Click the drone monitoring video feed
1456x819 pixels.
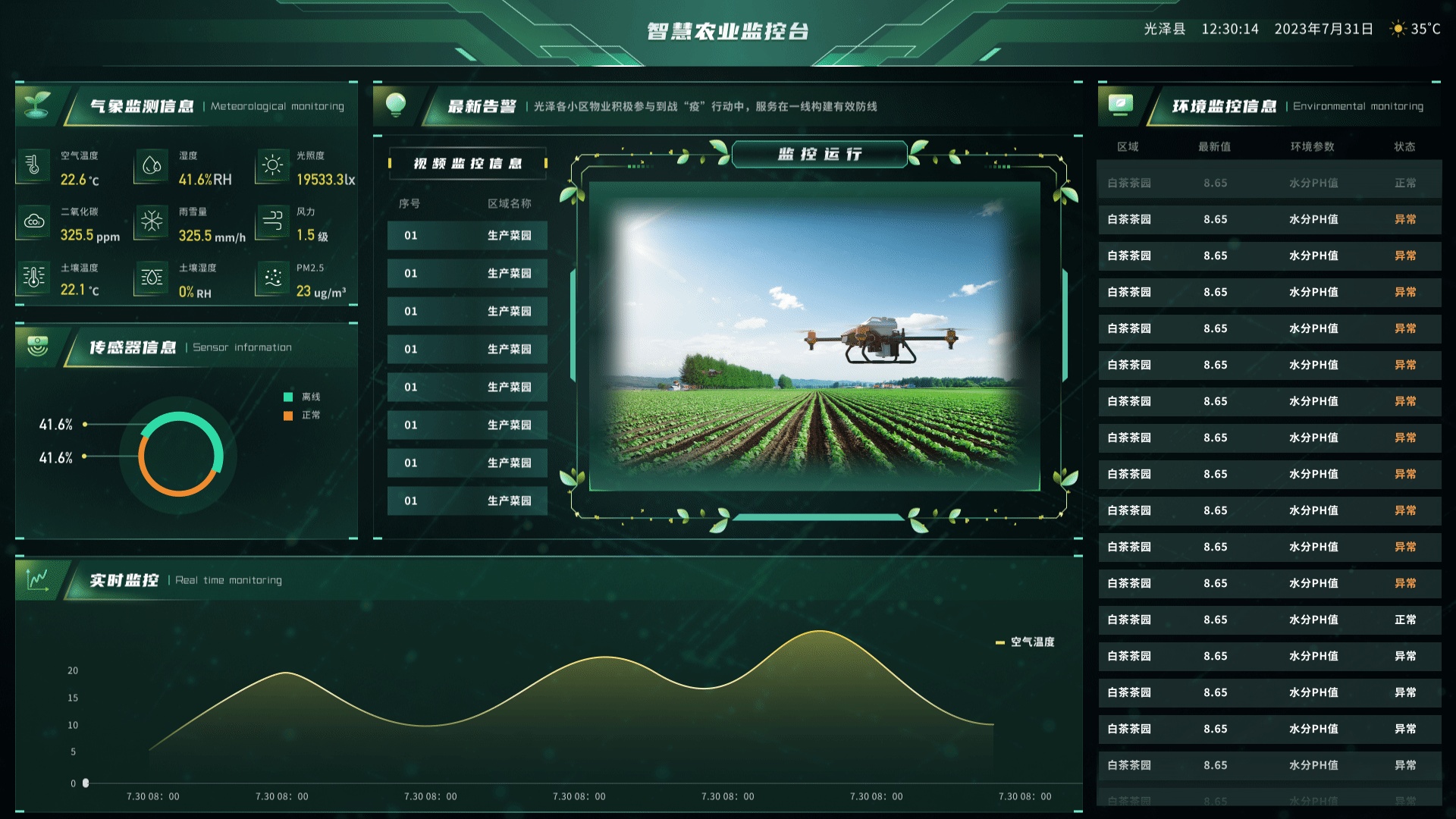pos(814,336)
